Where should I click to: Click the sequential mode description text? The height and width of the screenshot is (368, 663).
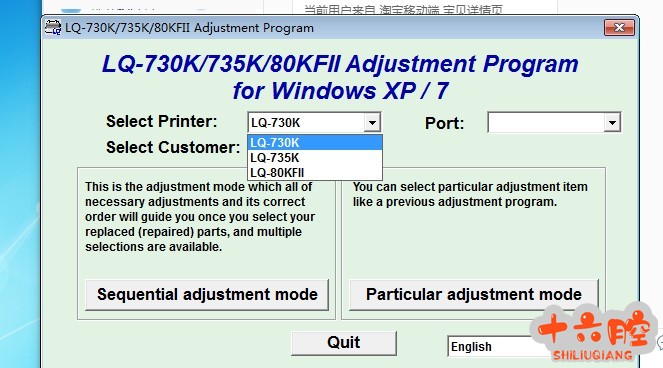tap(200, 217)
